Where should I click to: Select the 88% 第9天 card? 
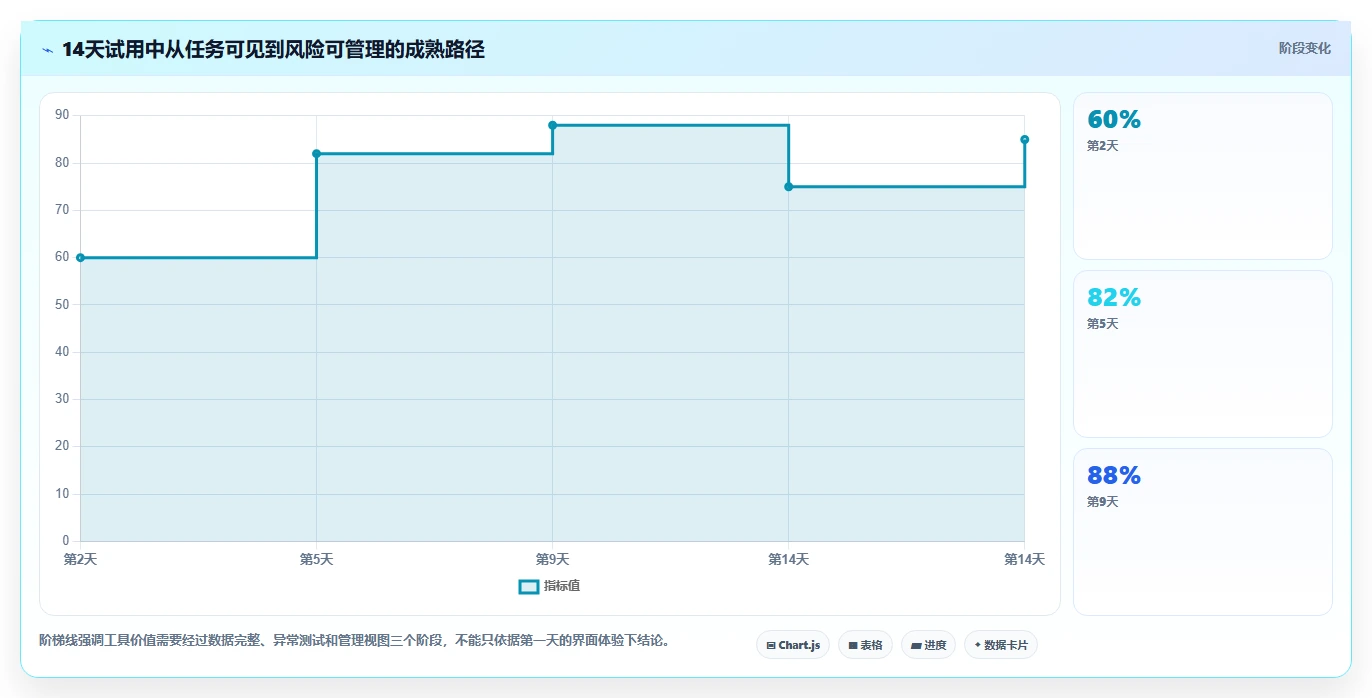[1202, 532]
